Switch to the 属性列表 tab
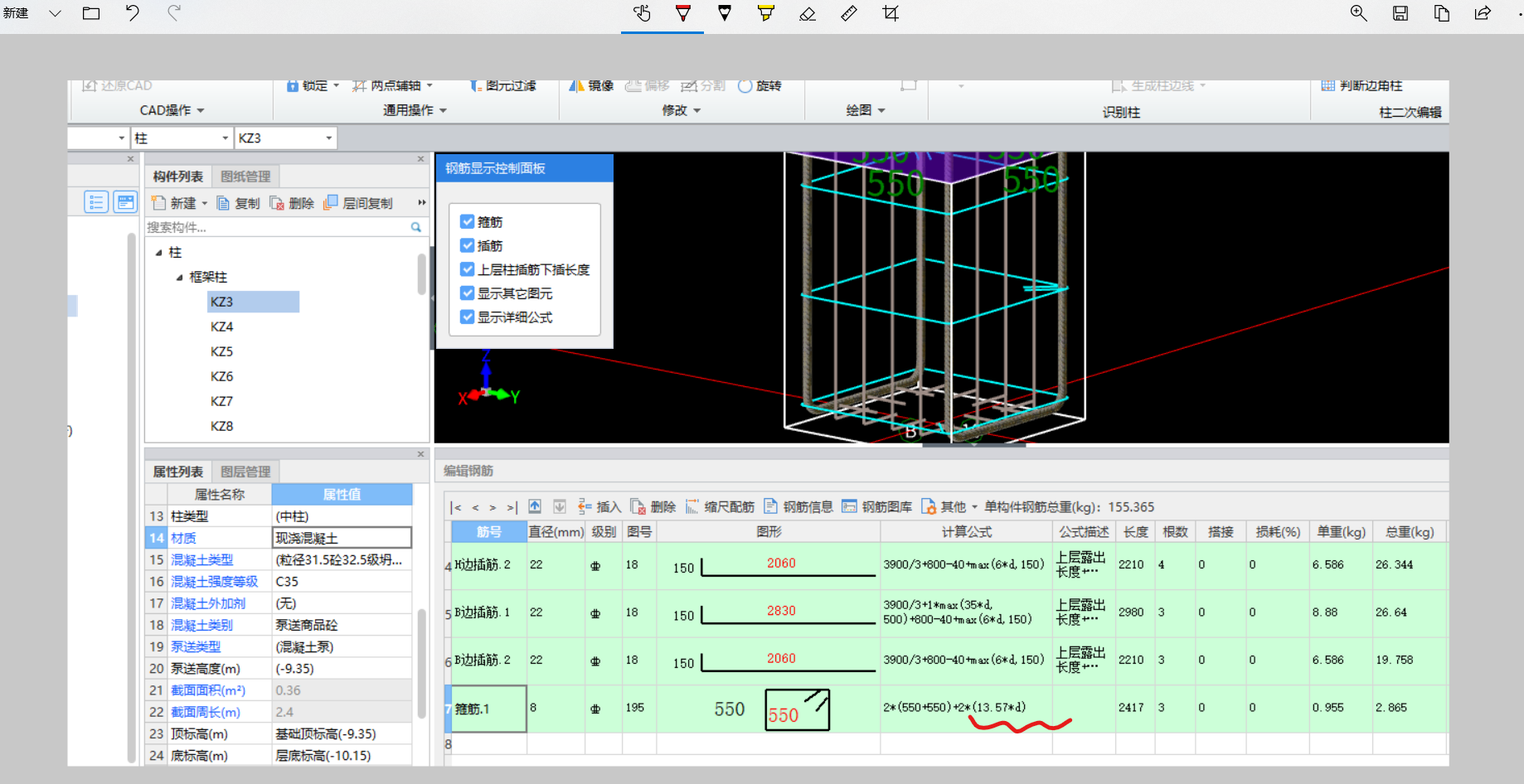Screen dimensions: 1524x784 pos(177,472)
